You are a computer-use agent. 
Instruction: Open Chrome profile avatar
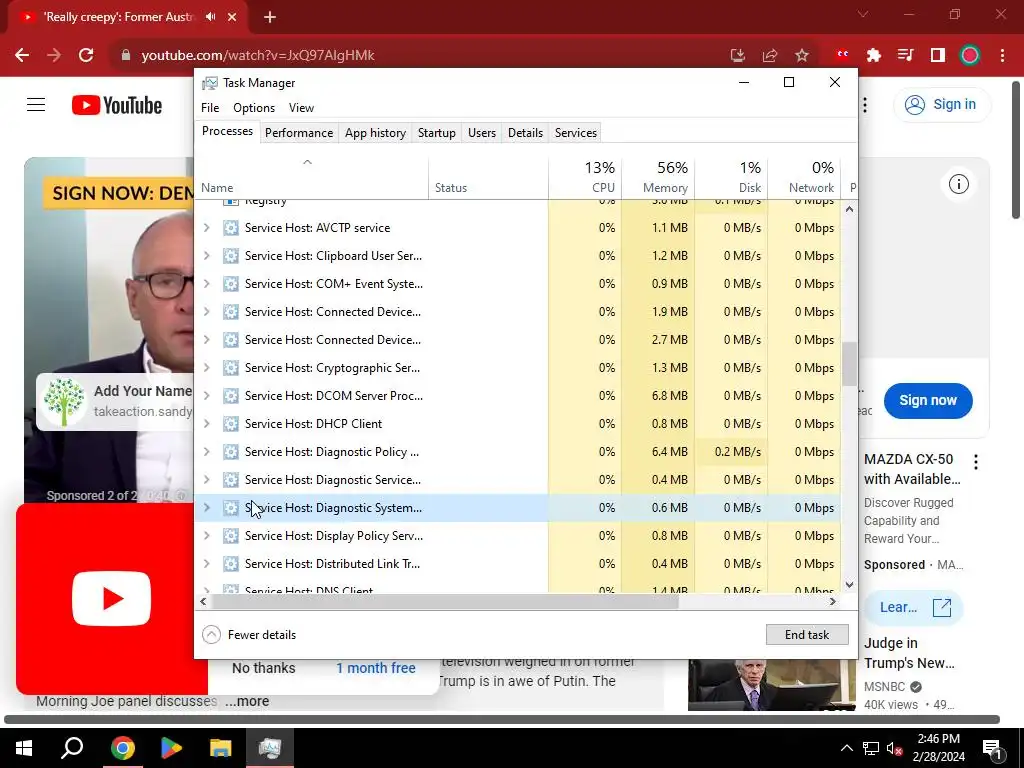[x=970, y=56]
